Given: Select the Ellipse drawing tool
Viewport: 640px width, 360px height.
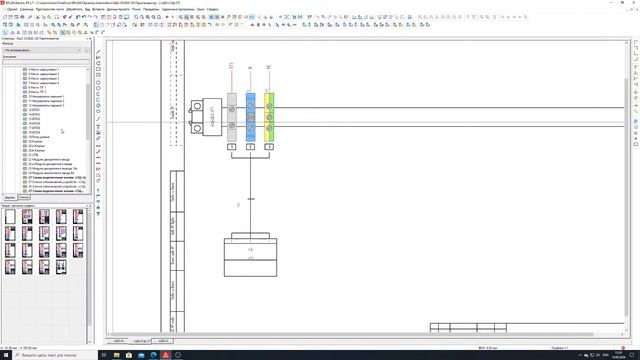Looking at the screenshot, I should pos(98,111).
